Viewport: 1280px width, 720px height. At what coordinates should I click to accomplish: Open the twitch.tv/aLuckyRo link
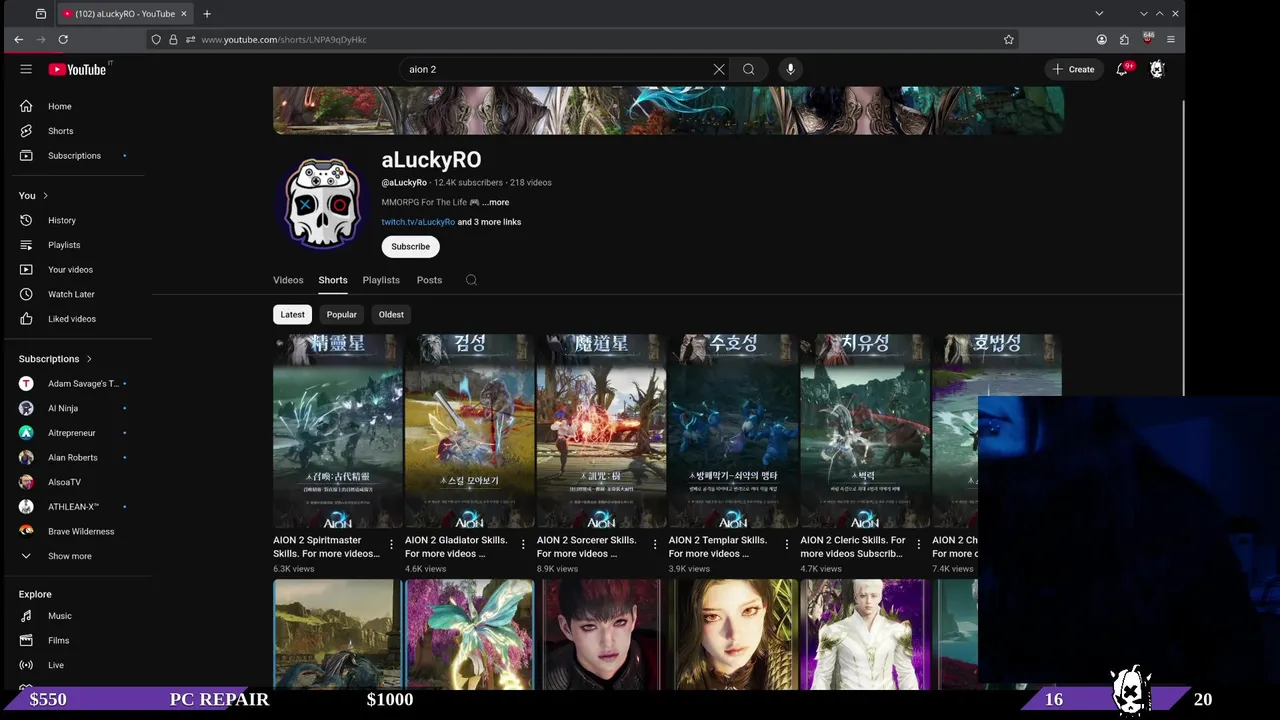[418, 222]
